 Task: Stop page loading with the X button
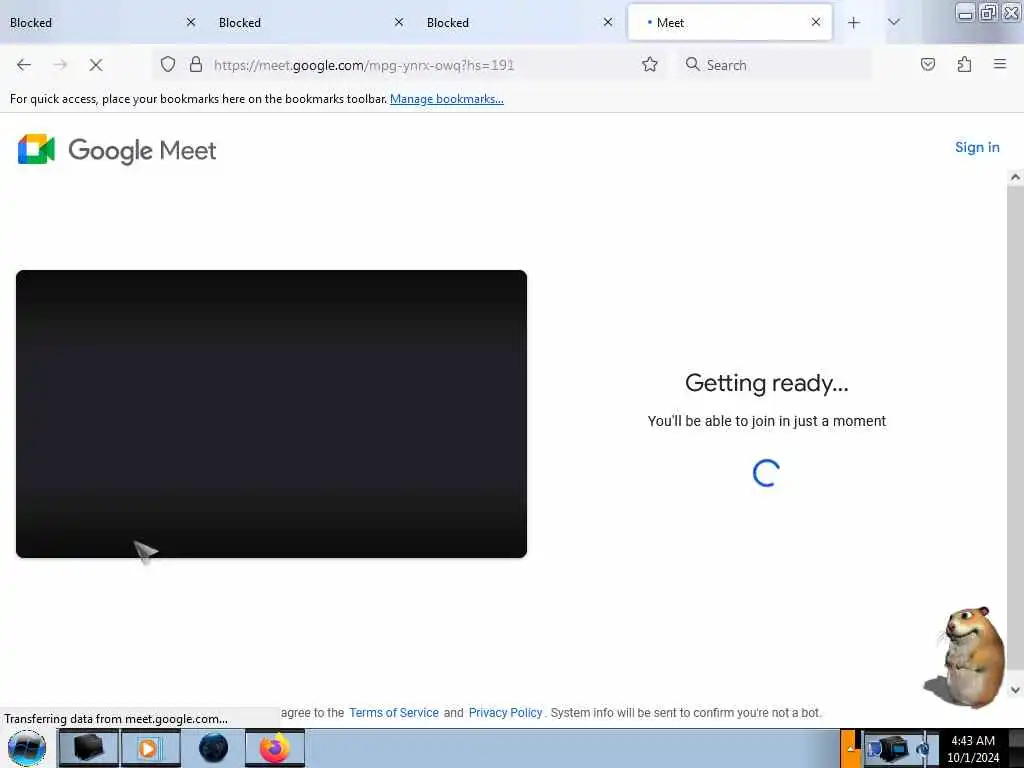(x=95, y=65)
